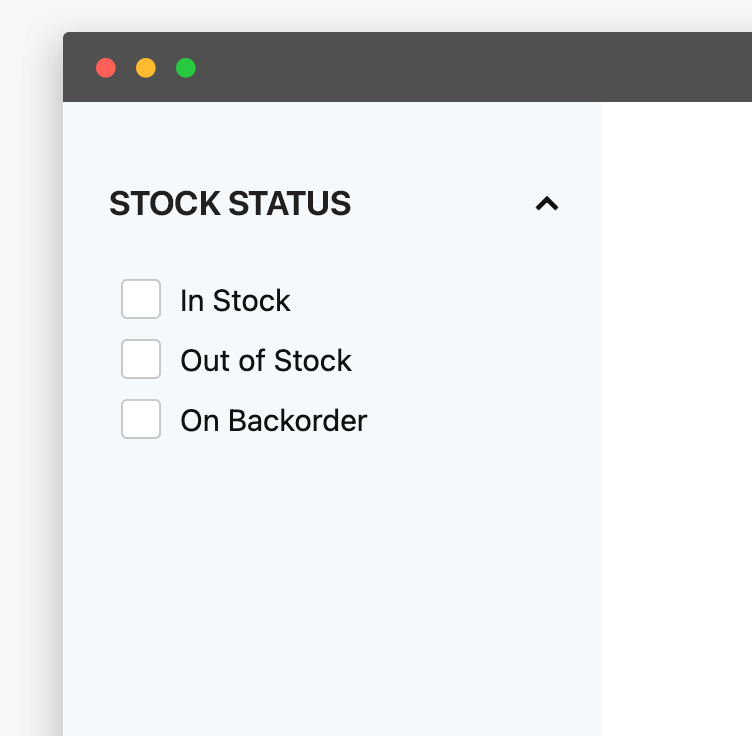This screenshot has height=736, width=752.
Task: Click the STOCK STATUS heading text
Action: click(x=230, y=204)
